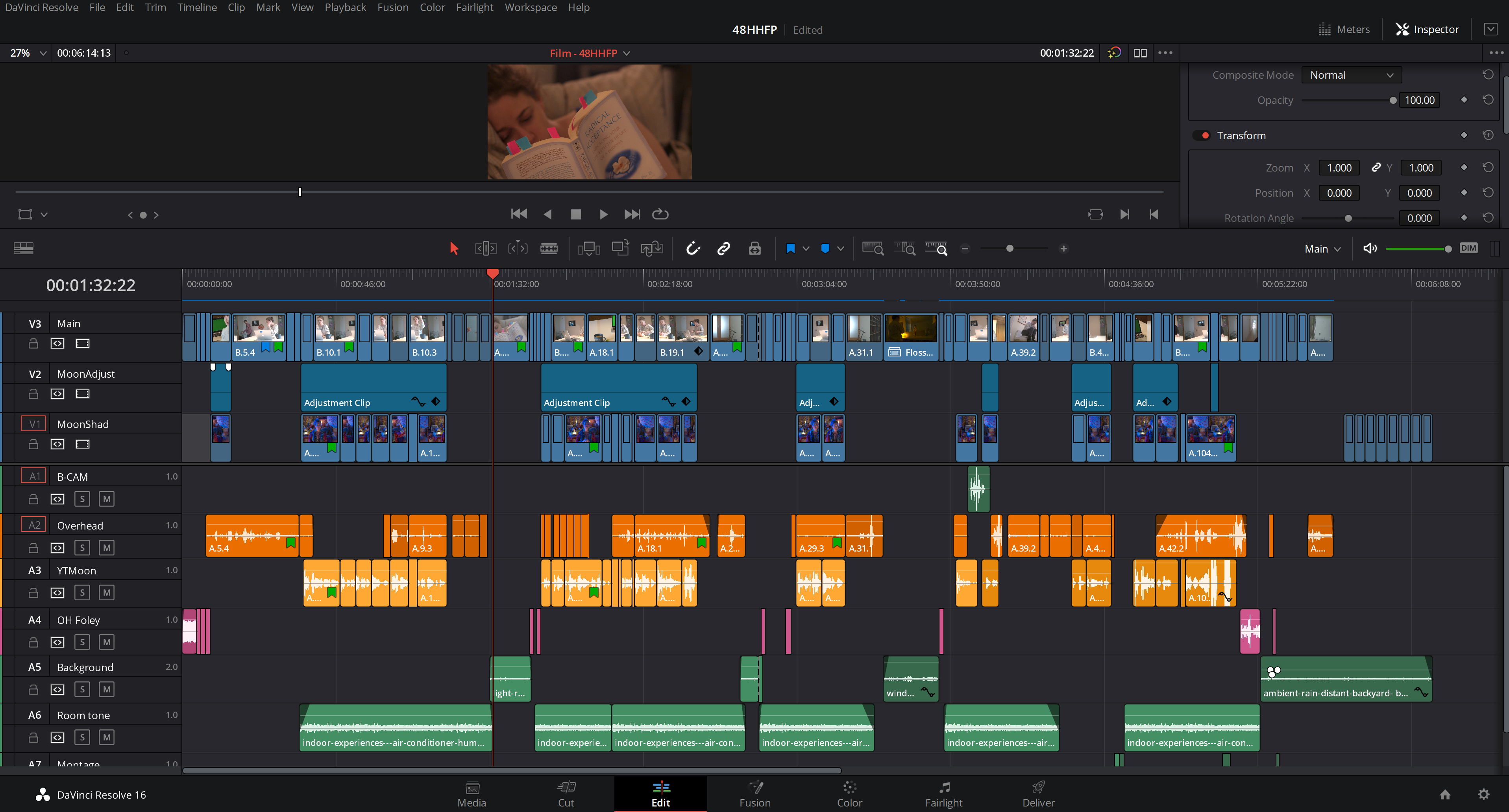
Task: Click the Opacity slider handle
Action: 1392,100
